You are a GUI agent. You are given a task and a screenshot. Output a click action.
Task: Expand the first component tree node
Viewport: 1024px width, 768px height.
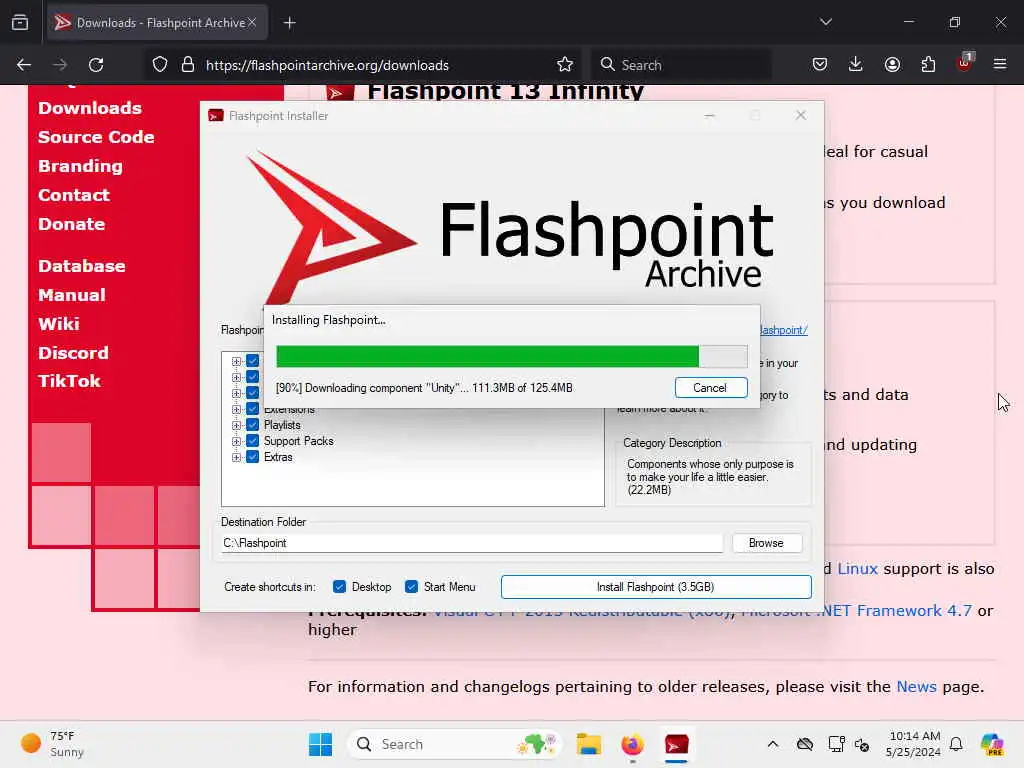[236, 361]
